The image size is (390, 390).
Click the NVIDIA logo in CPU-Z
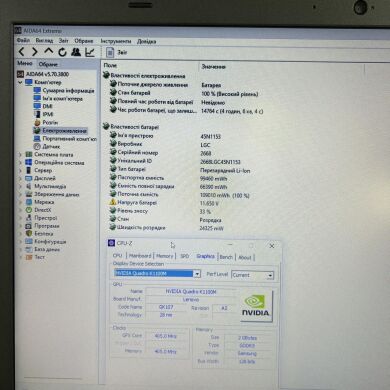[255, 306]
